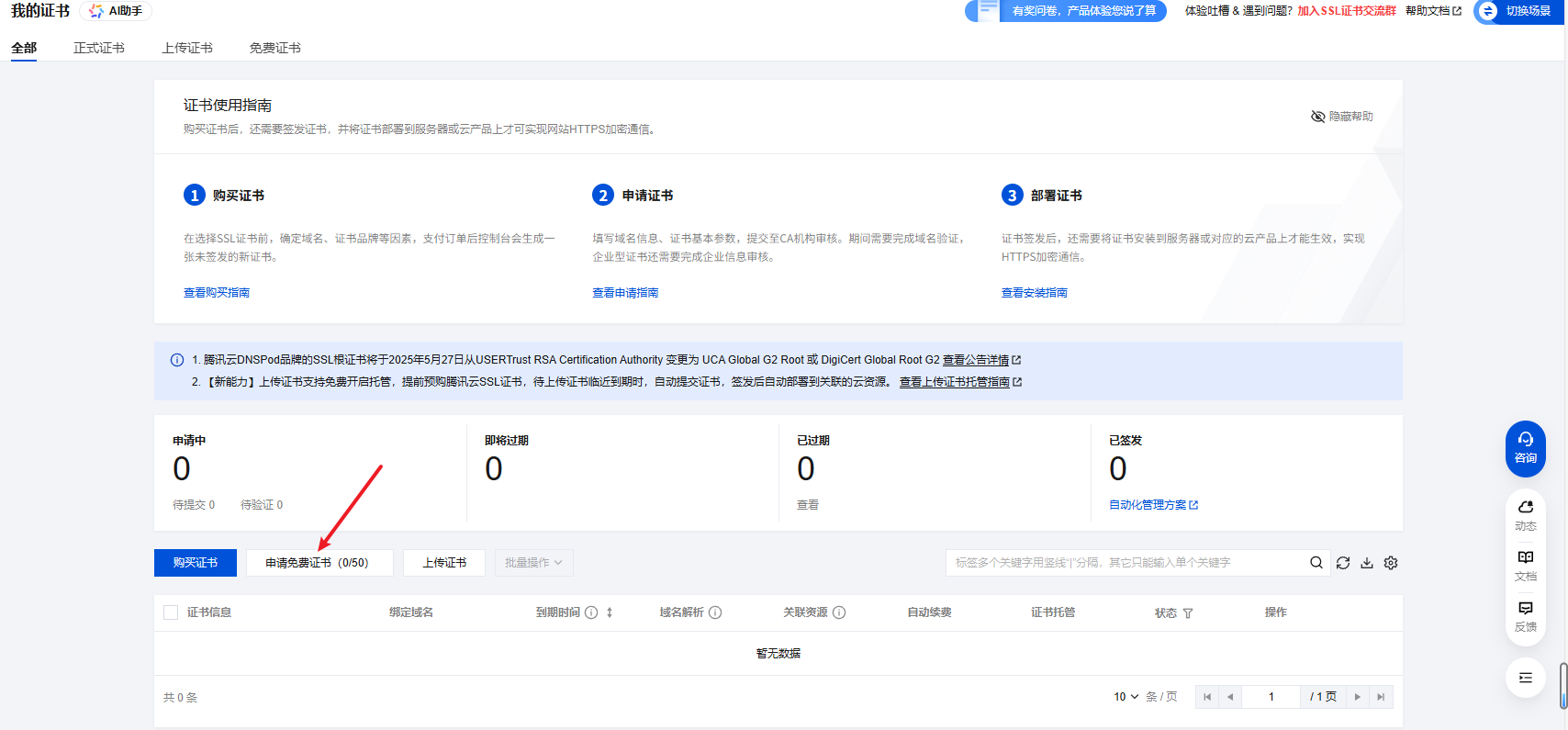Switch to the 免费证书 tab
The image size is (1568, 730).
tap(274, 48)
